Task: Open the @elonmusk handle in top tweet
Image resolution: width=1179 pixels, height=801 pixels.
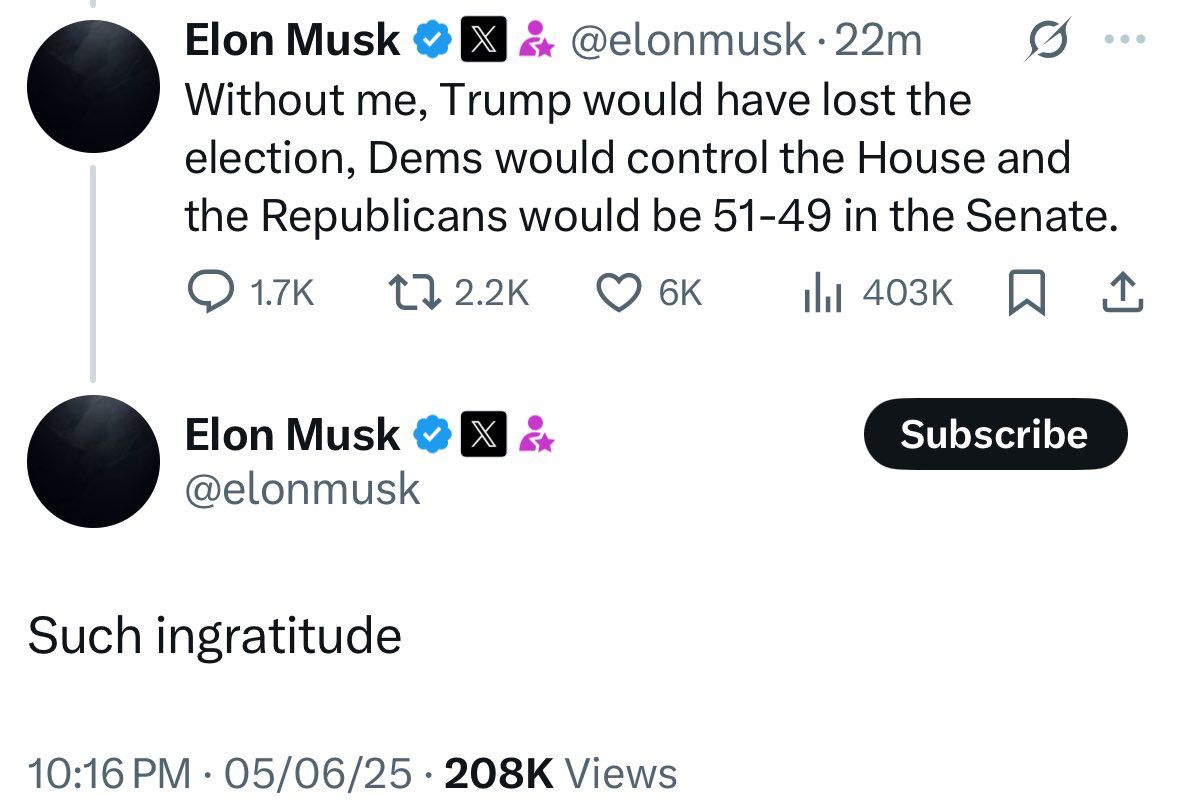Action: click(688, 39)
